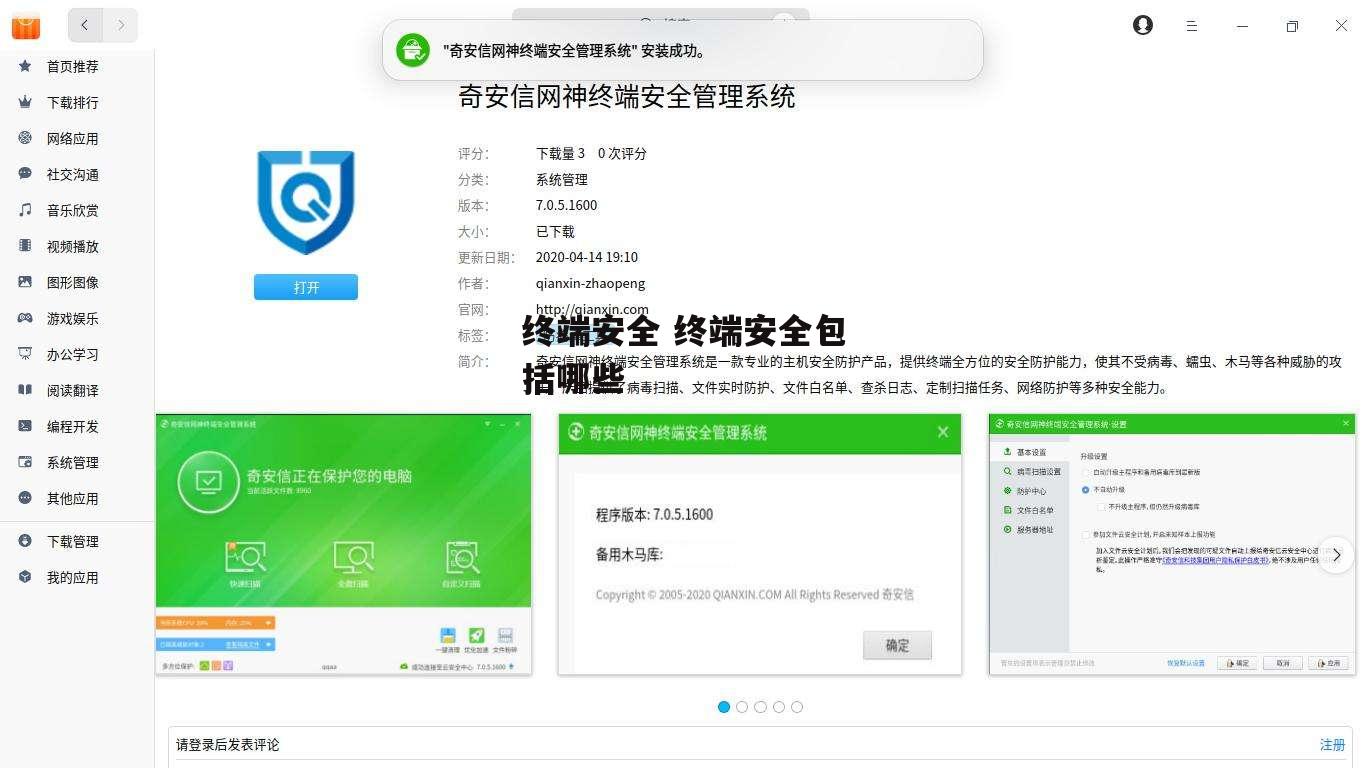
Task: Click the cube icon for 我的应用
Action: coord(25,577)
